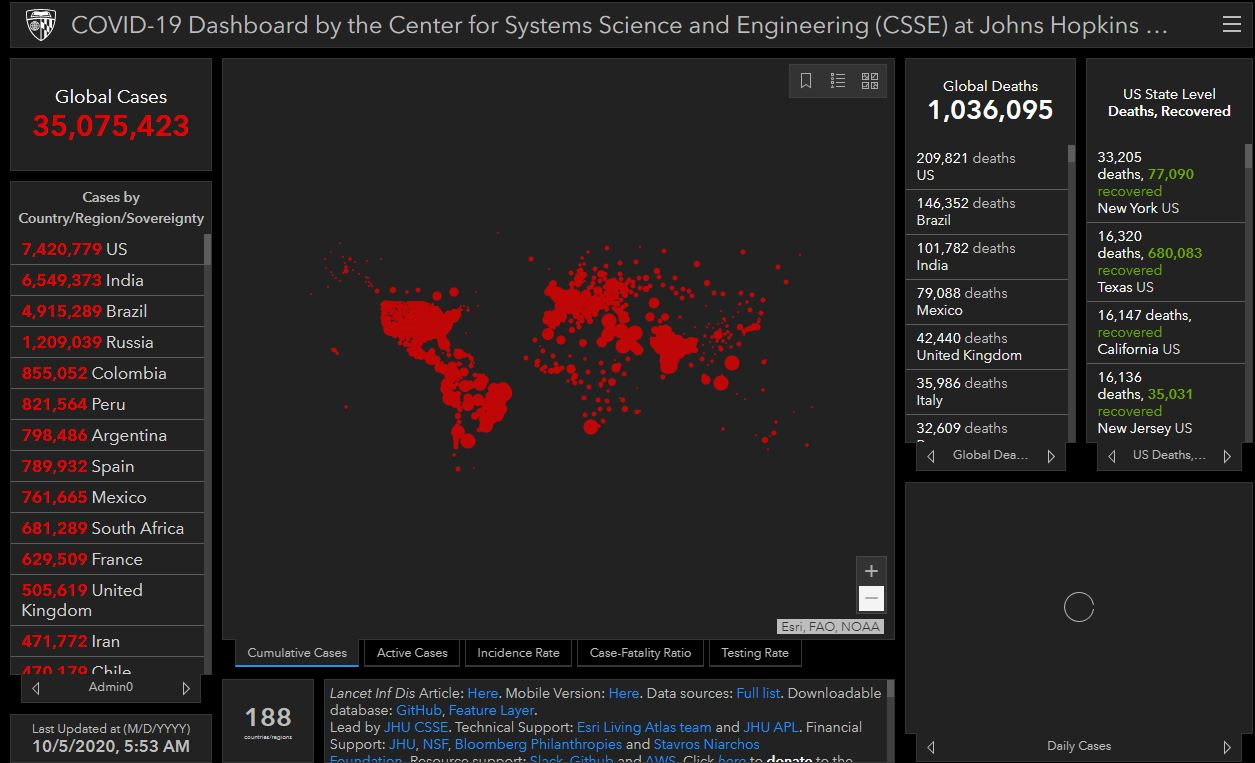Switch to the Active Cases tab
Screen dimensions: 1255x763
(x=412, y=653)
